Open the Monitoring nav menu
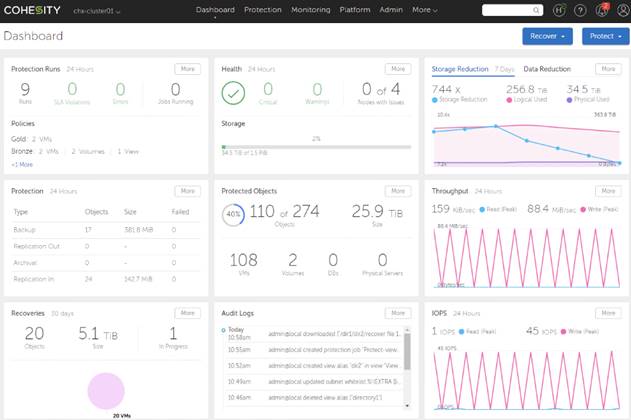Screen dimensions: 631x420 pyautogui.click(x=311, y=10)
